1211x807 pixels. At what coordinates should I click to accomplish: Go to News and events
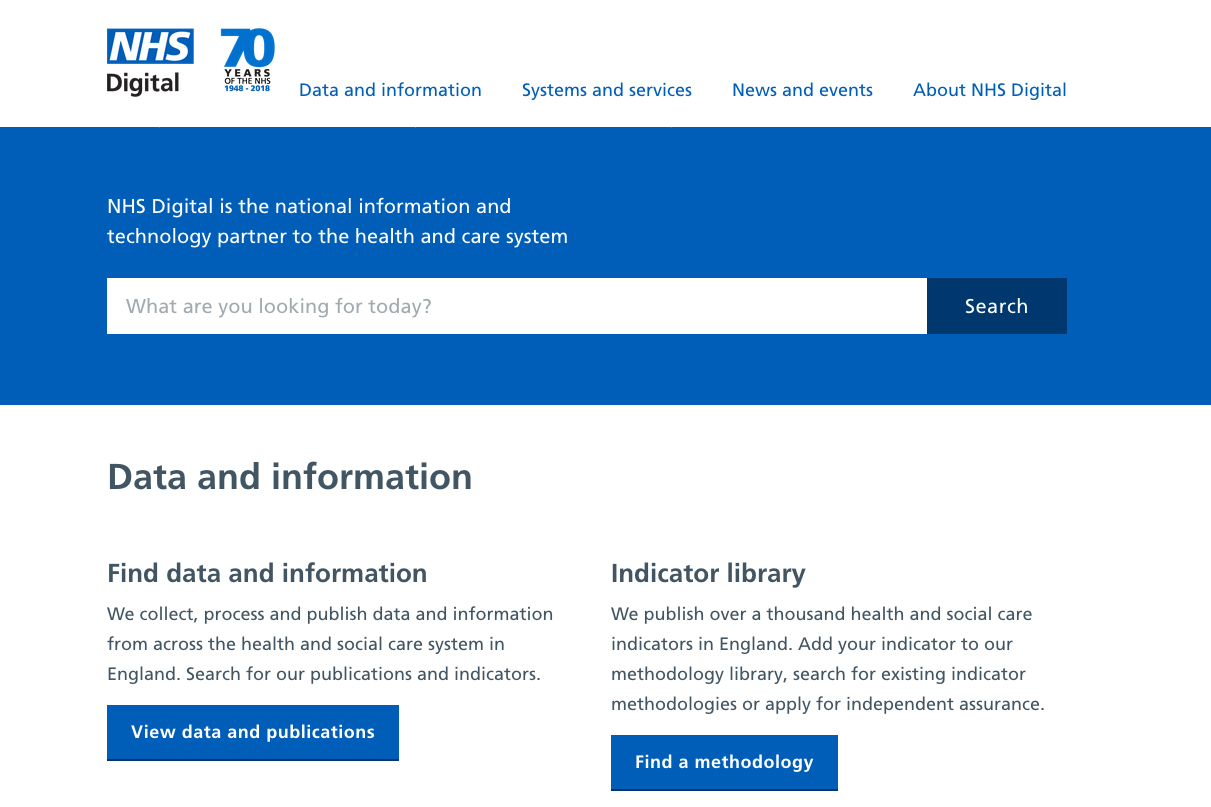tap(802, 90)
